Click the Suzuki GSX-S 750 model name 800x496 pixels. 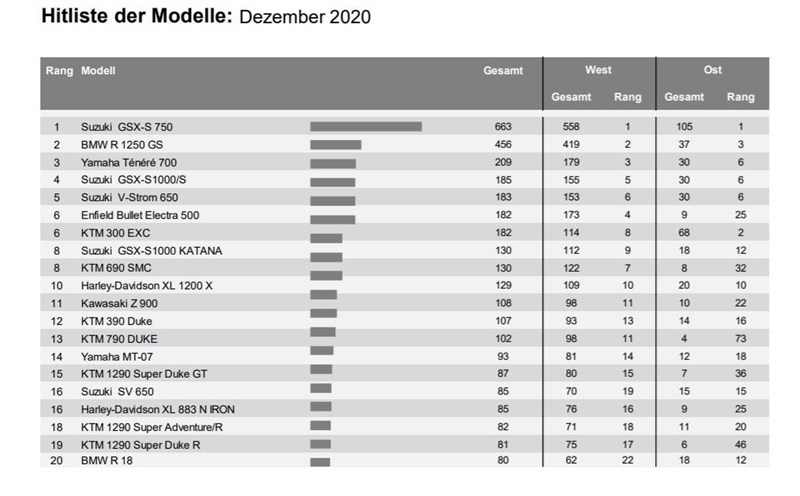(133, 127)
